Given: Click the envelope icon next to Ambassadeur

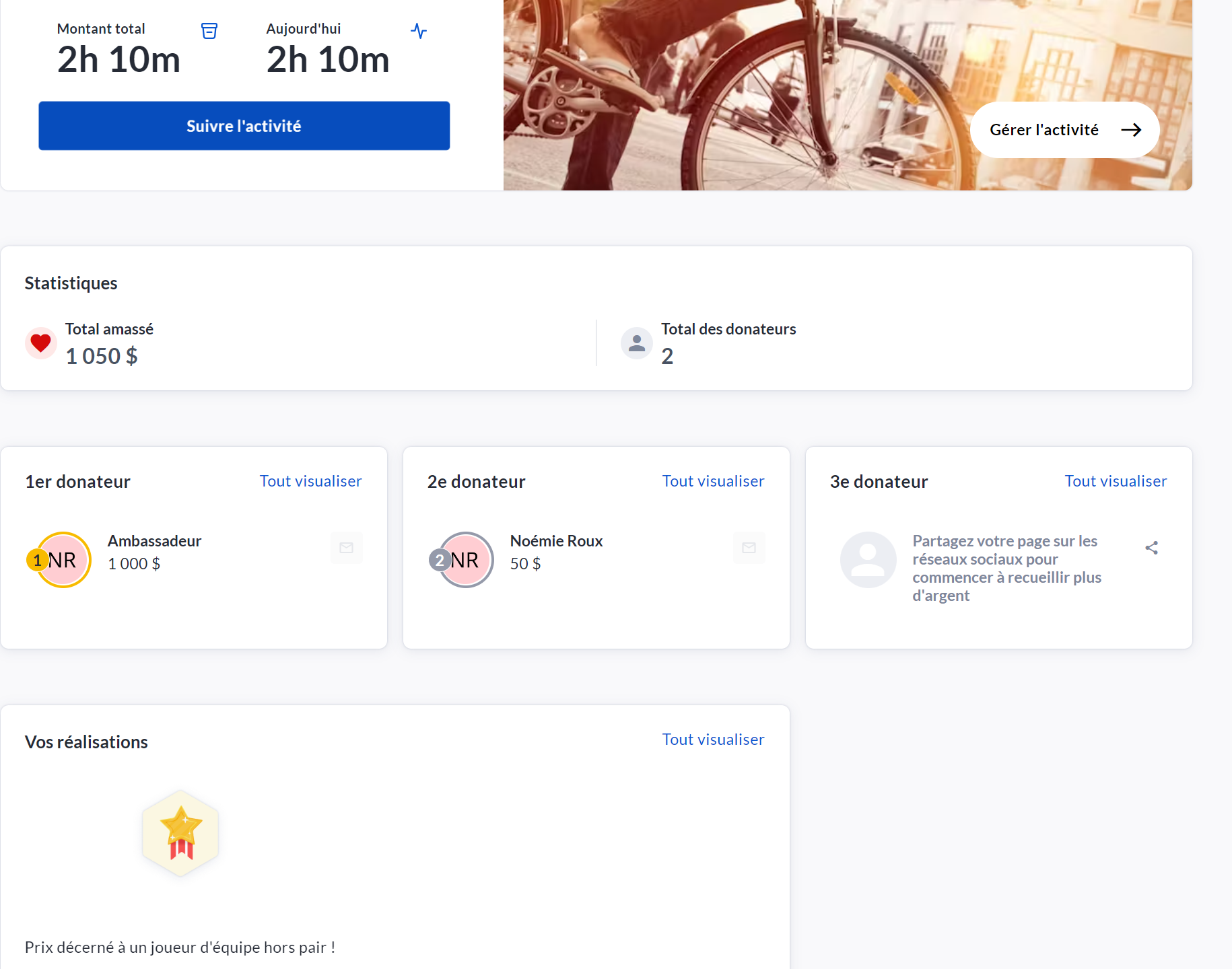Looking at the screenshot, I should 347,548.
